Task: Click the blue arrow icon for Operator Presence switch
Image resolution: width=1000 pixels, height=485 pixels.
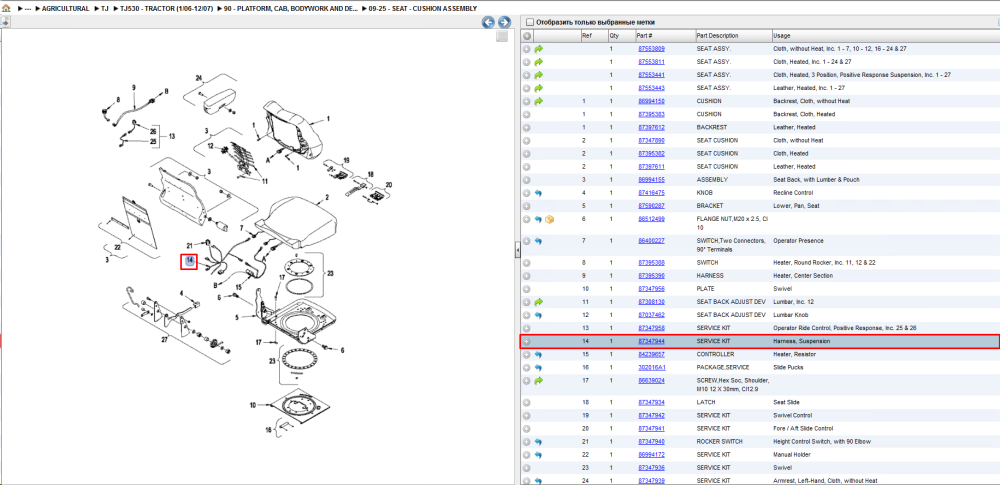Action: click(538, 241)
